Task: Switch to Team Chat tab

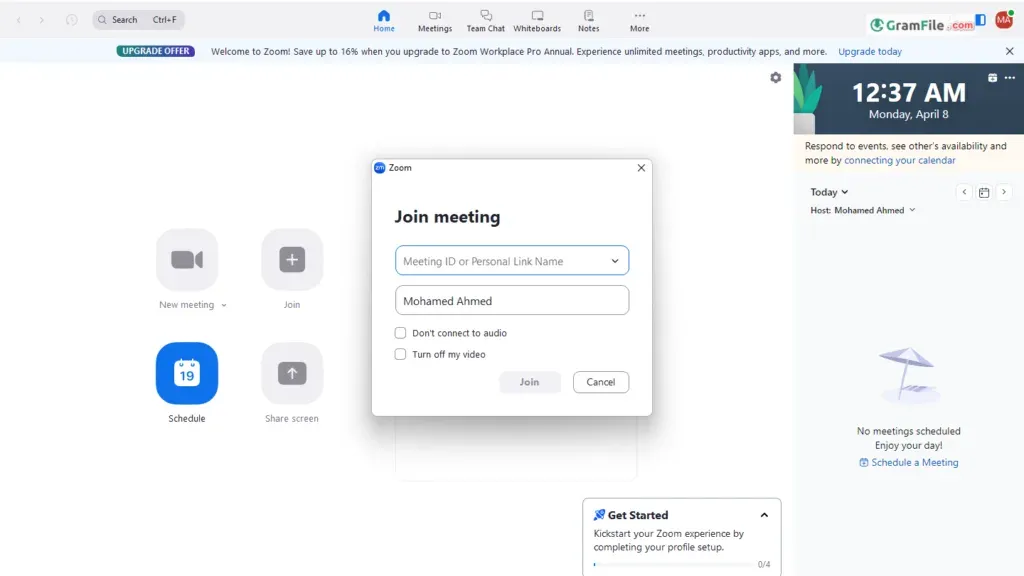Action: [x=485, y=21]
